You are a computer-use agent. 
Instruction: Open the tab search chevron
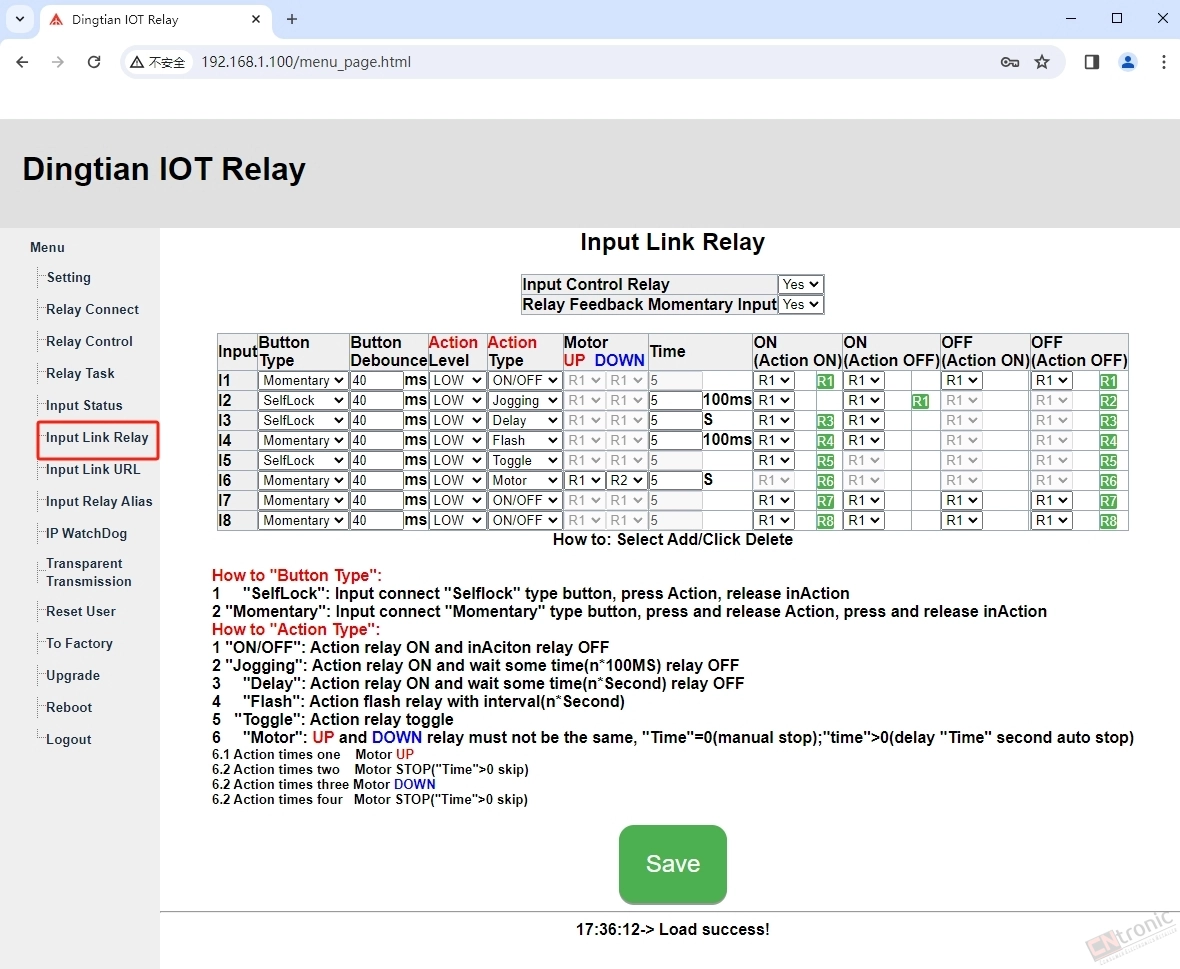[20, 20]
